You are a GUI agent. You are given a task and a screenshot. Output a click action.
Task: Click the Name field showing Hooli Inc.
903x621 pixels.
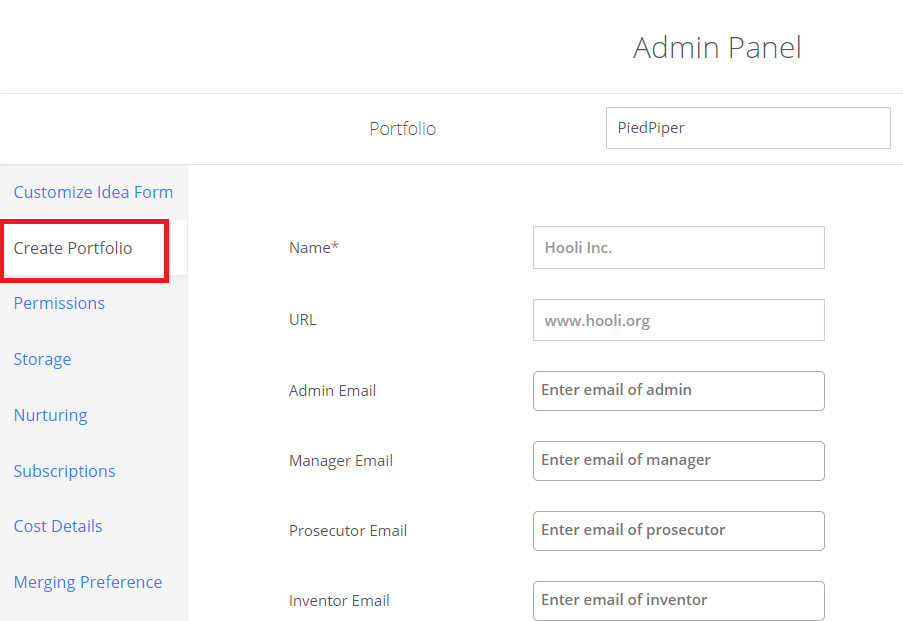[678, 248]
